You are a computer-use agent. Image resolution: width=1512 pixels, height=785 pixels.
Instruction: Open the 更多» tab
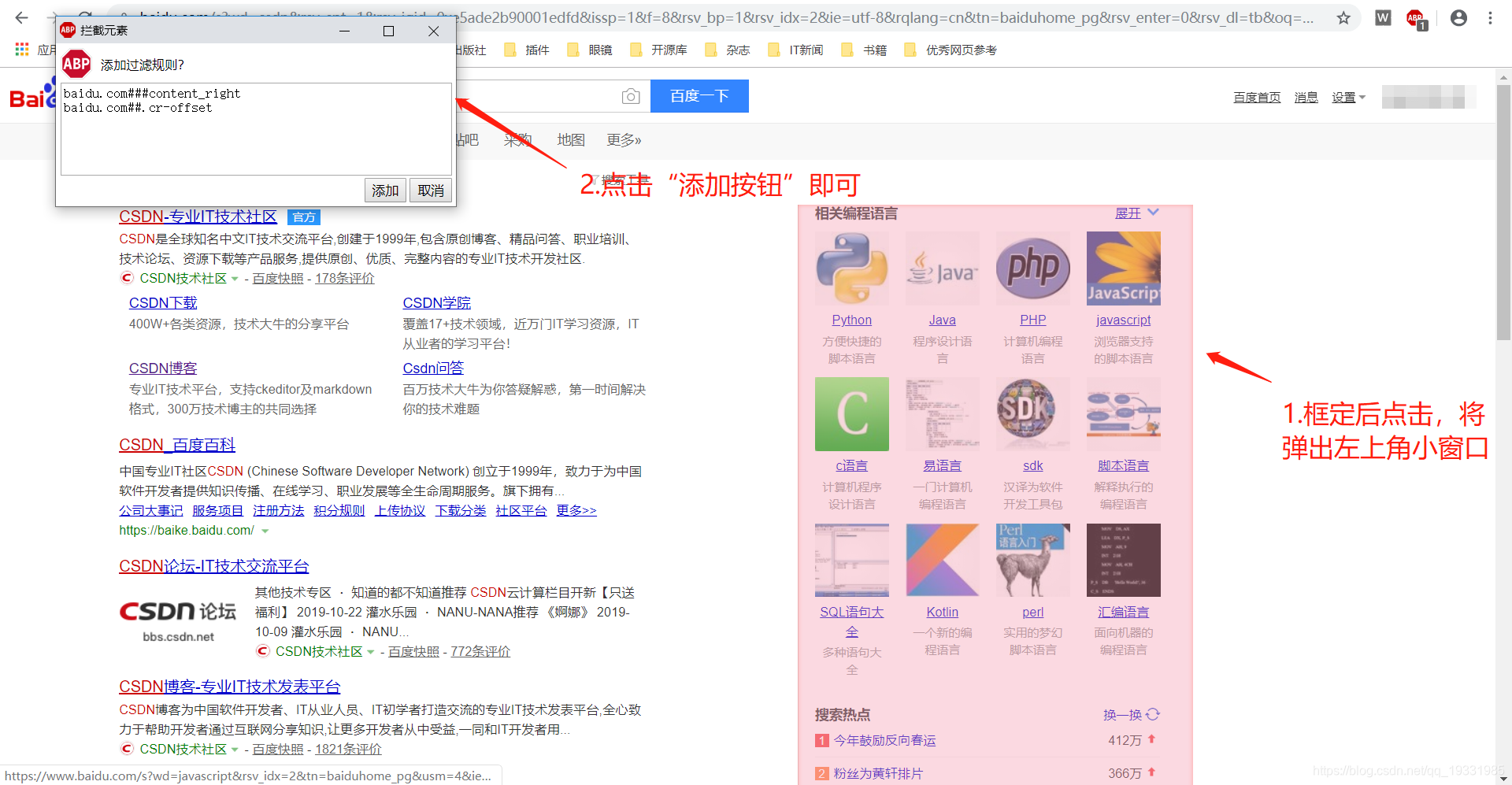click(x=624, y=139)
